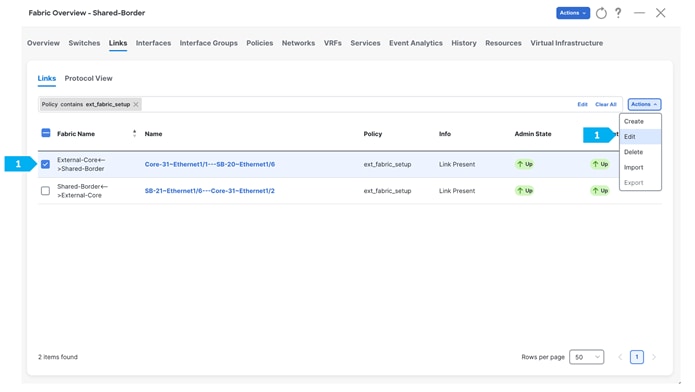Click ext_fabric_setup policy cell in Core-31 row
This screenshot has width=695, height=392.
point(387,164)
